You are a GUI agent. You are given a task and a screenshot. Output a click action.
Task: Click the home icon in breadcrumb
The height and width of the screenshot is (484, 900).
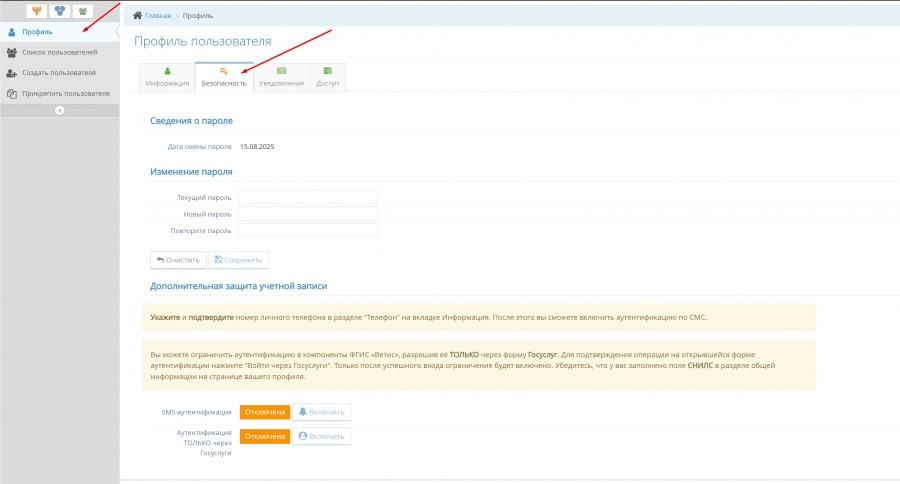point(138,16)
